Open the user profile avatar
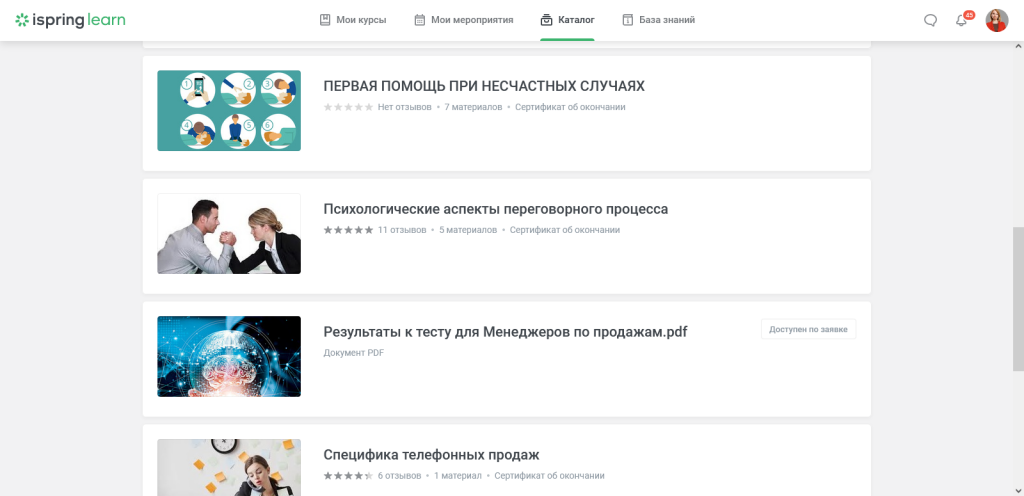The height and width of the screenshot is (496, 1024). click(997, 20)
